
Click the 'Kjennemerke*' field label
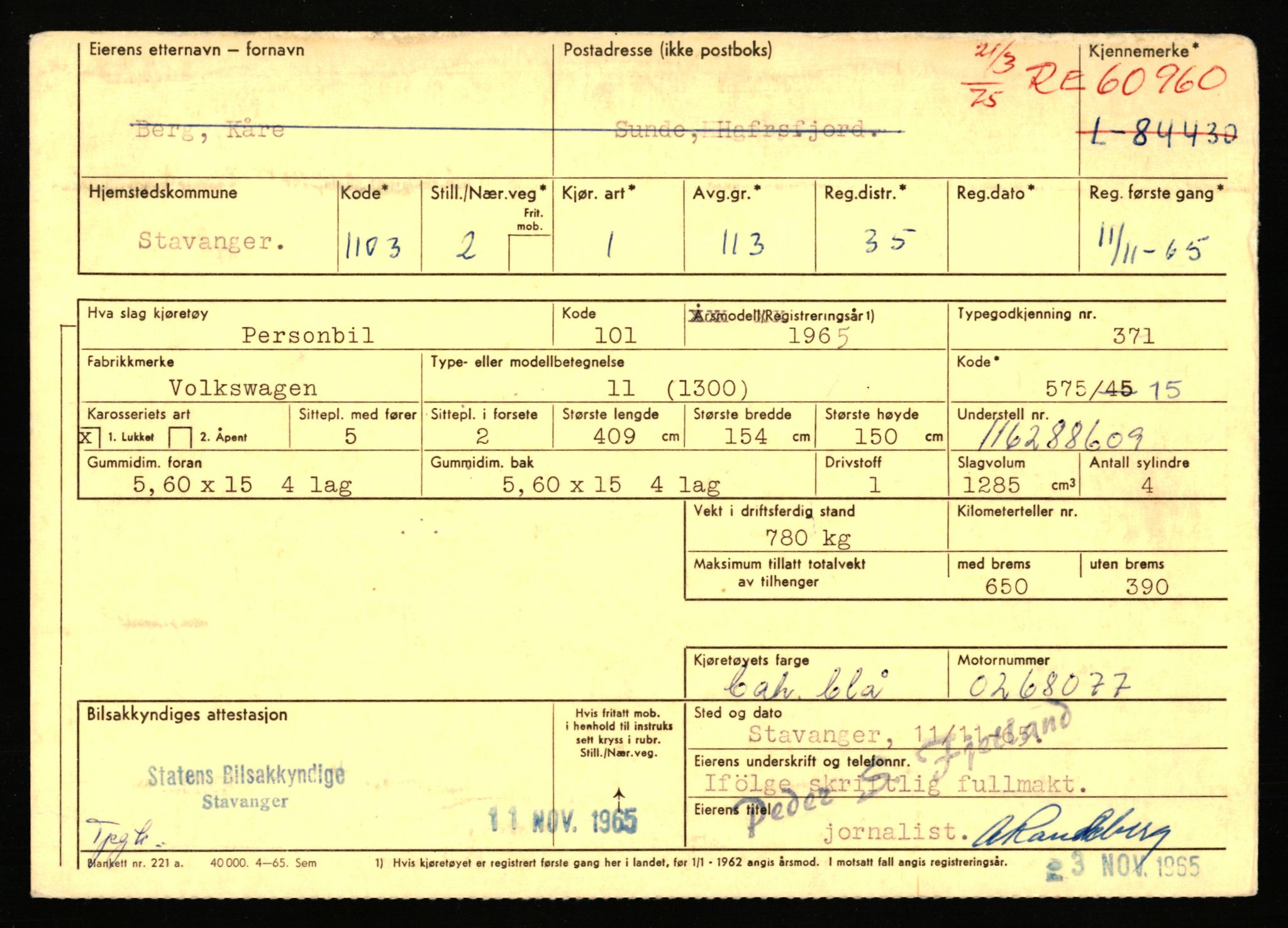[1143, 51]
